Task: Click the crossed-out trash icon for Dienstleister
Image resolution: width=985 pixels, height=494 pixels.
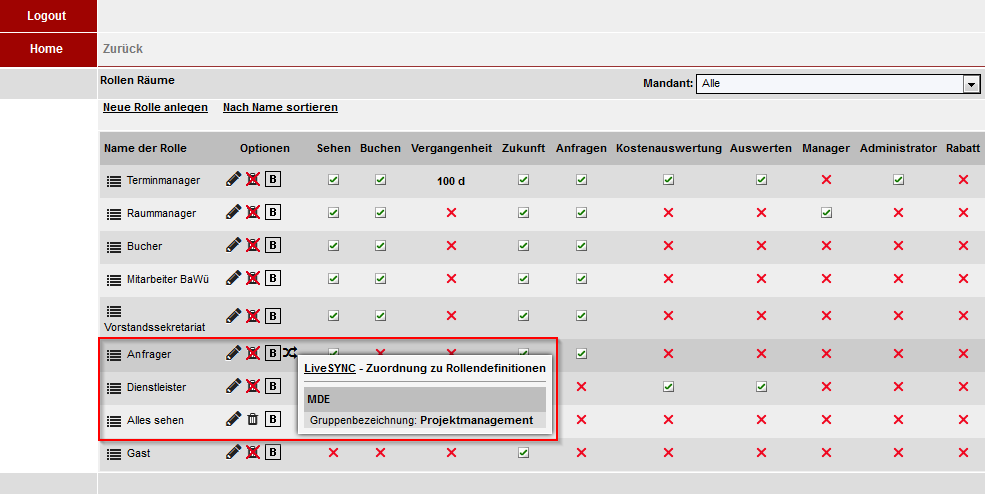Action: (253, 386)
